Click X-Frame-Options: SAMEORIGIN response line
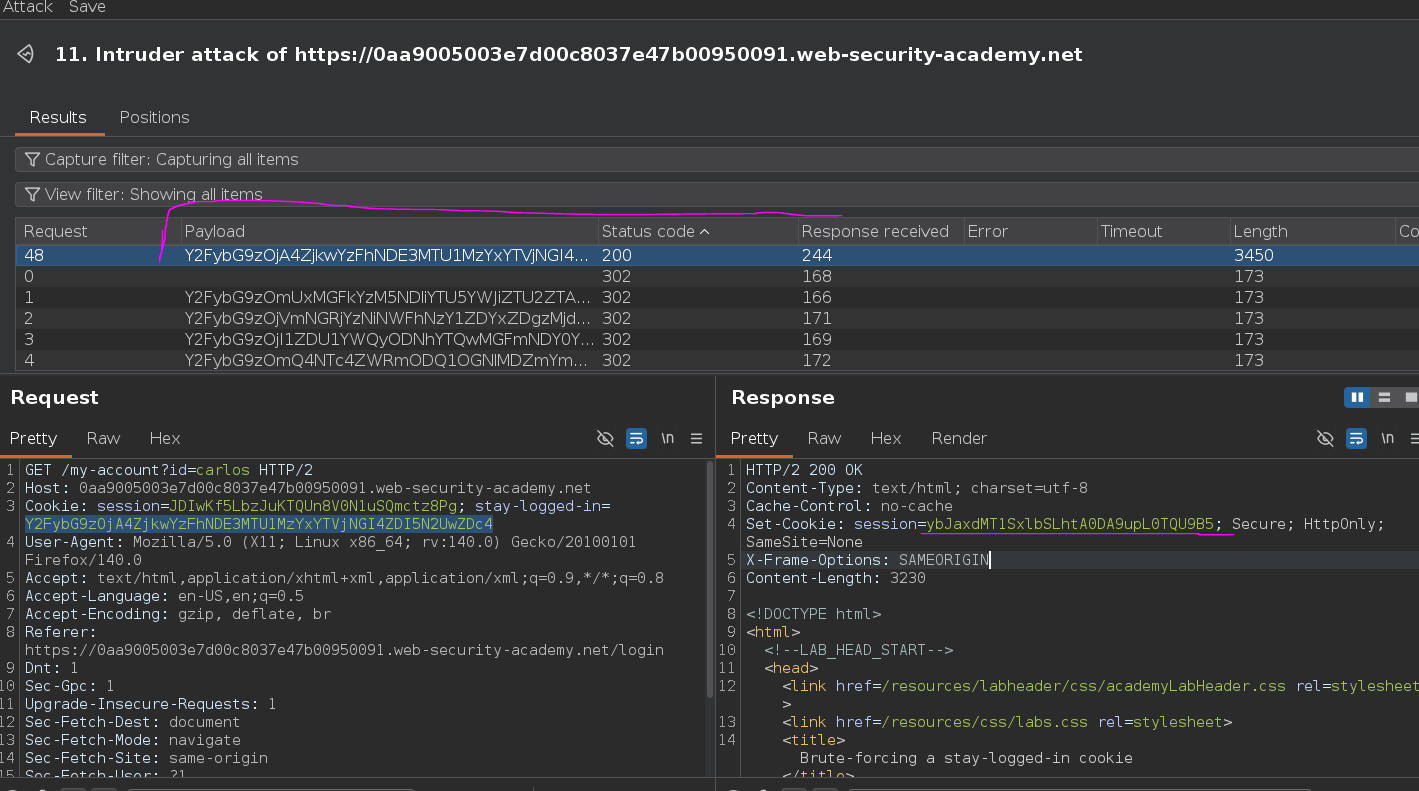 click(867, 560)
